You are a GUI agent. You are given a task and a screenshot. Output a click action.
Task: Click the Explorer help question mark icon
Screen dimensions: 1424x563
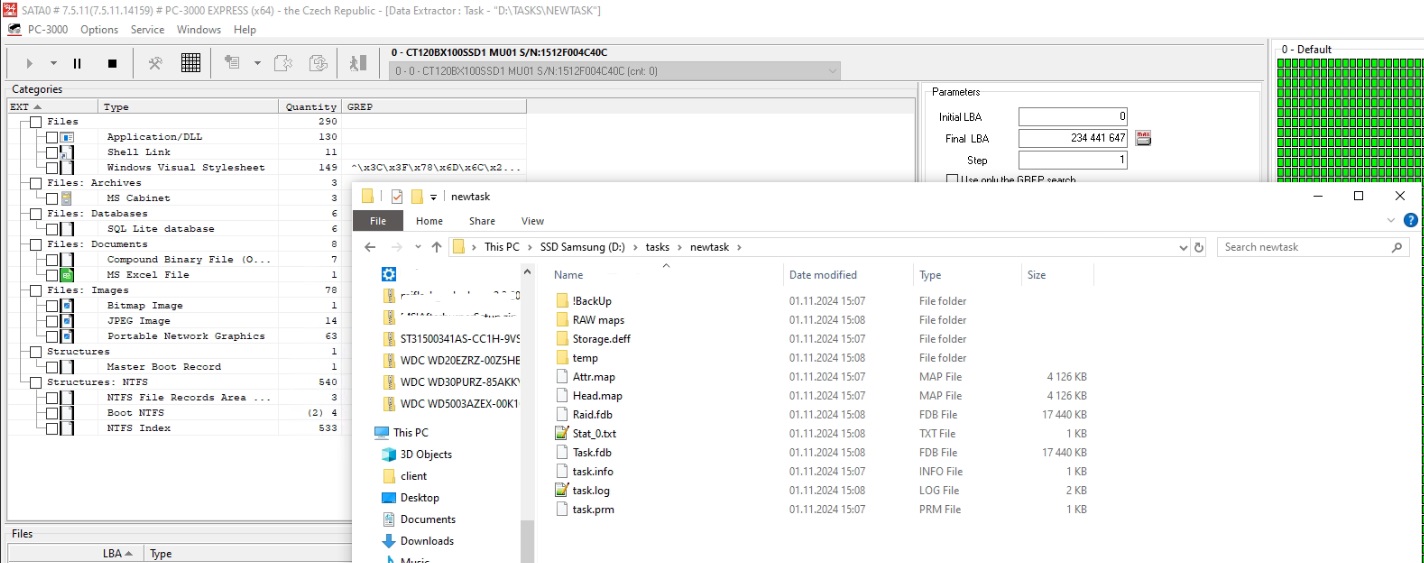pyautogui.click(x=1411, y=220)
